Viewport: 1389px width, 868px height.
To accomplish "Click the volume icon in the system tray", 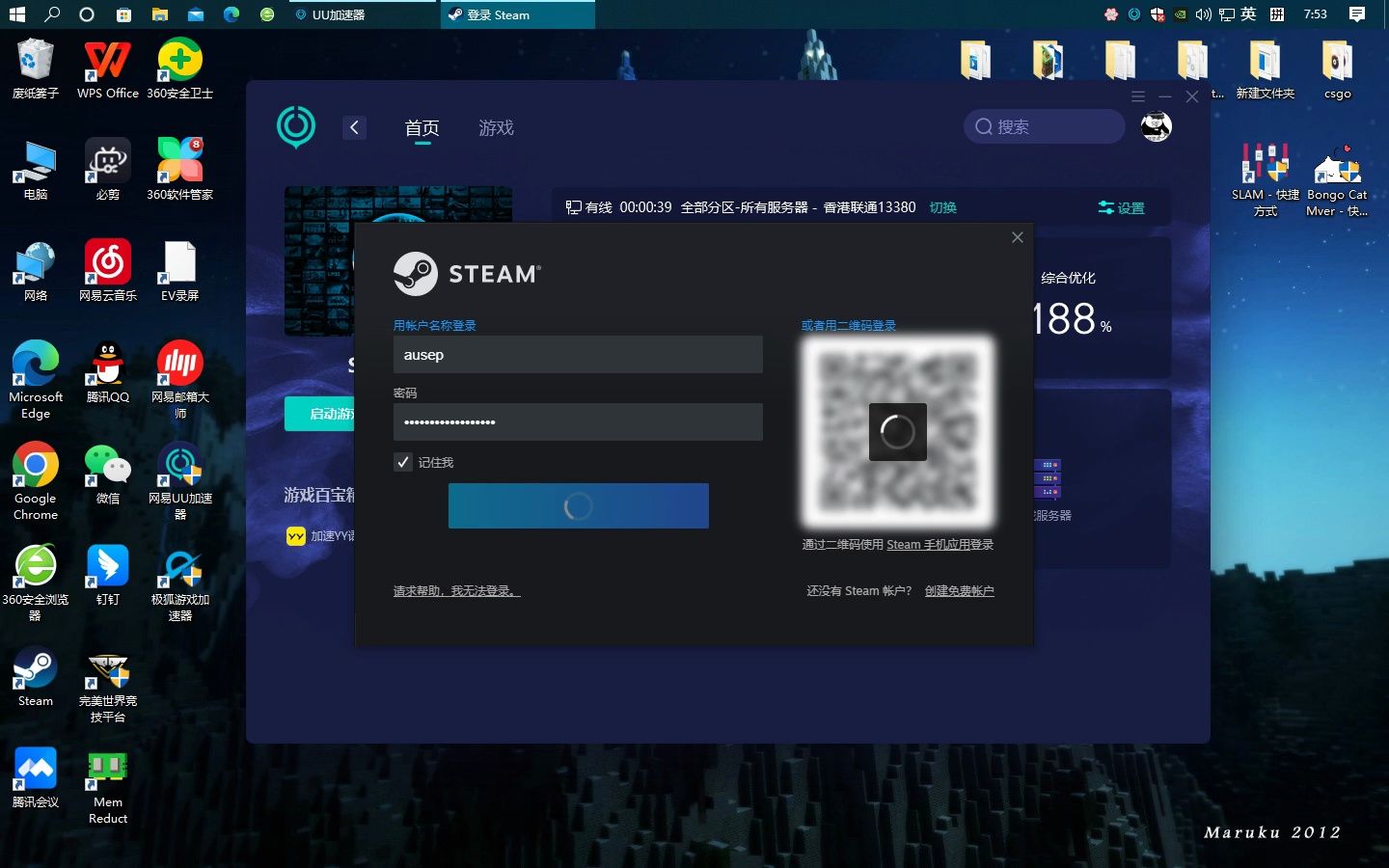I will (x=1202, y=14).
